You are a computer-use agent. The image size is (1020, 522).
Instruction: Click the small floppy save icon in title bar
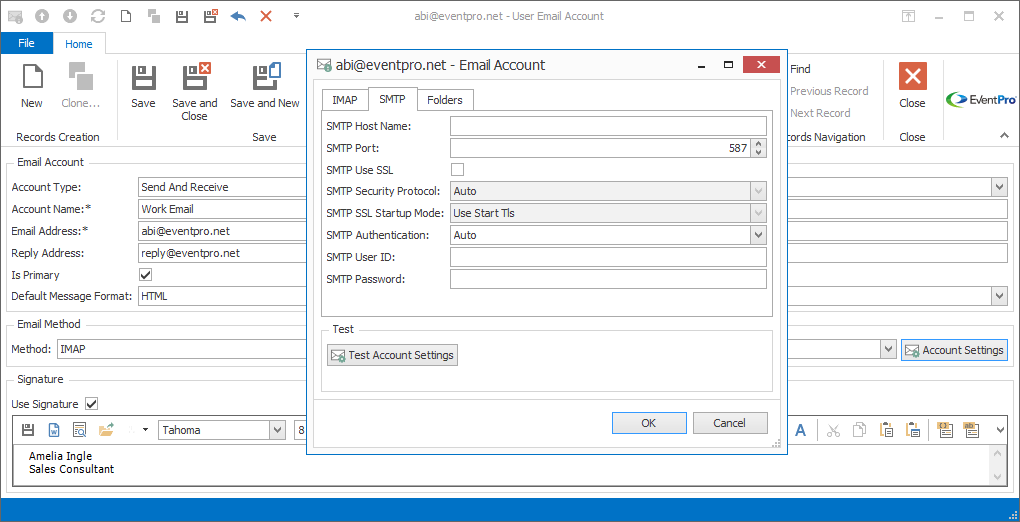pyautogui.click(x=182, y=16)
